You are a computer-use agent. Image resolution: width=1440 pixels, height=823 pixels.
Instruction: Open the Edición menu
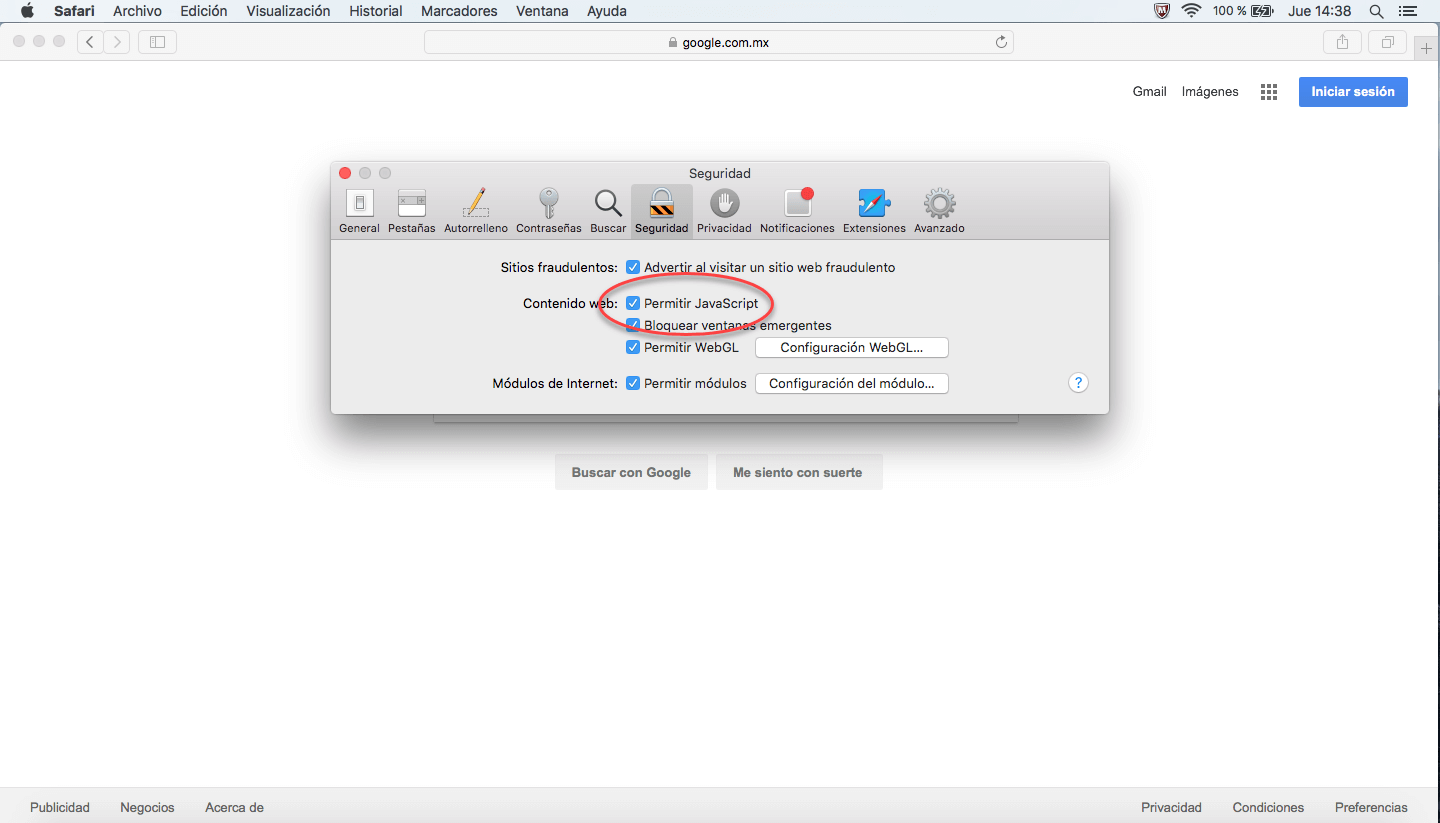(x=204, y=11)
